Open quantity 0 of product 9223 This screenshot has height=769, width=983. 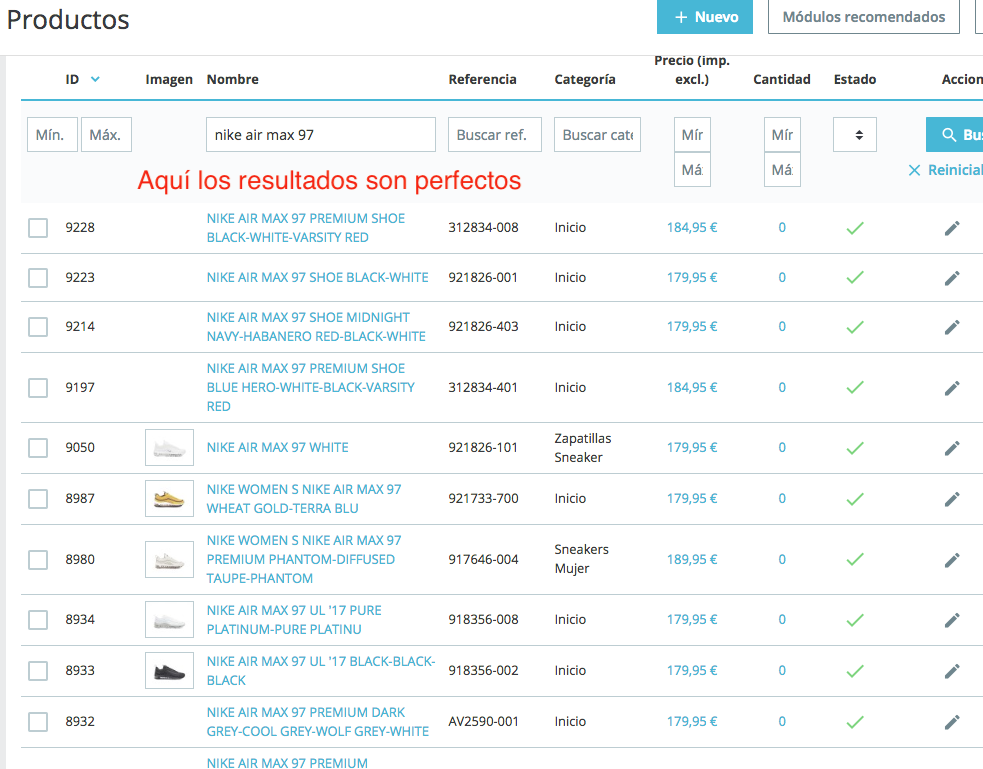pyautogui.click(x=782, y=278)
